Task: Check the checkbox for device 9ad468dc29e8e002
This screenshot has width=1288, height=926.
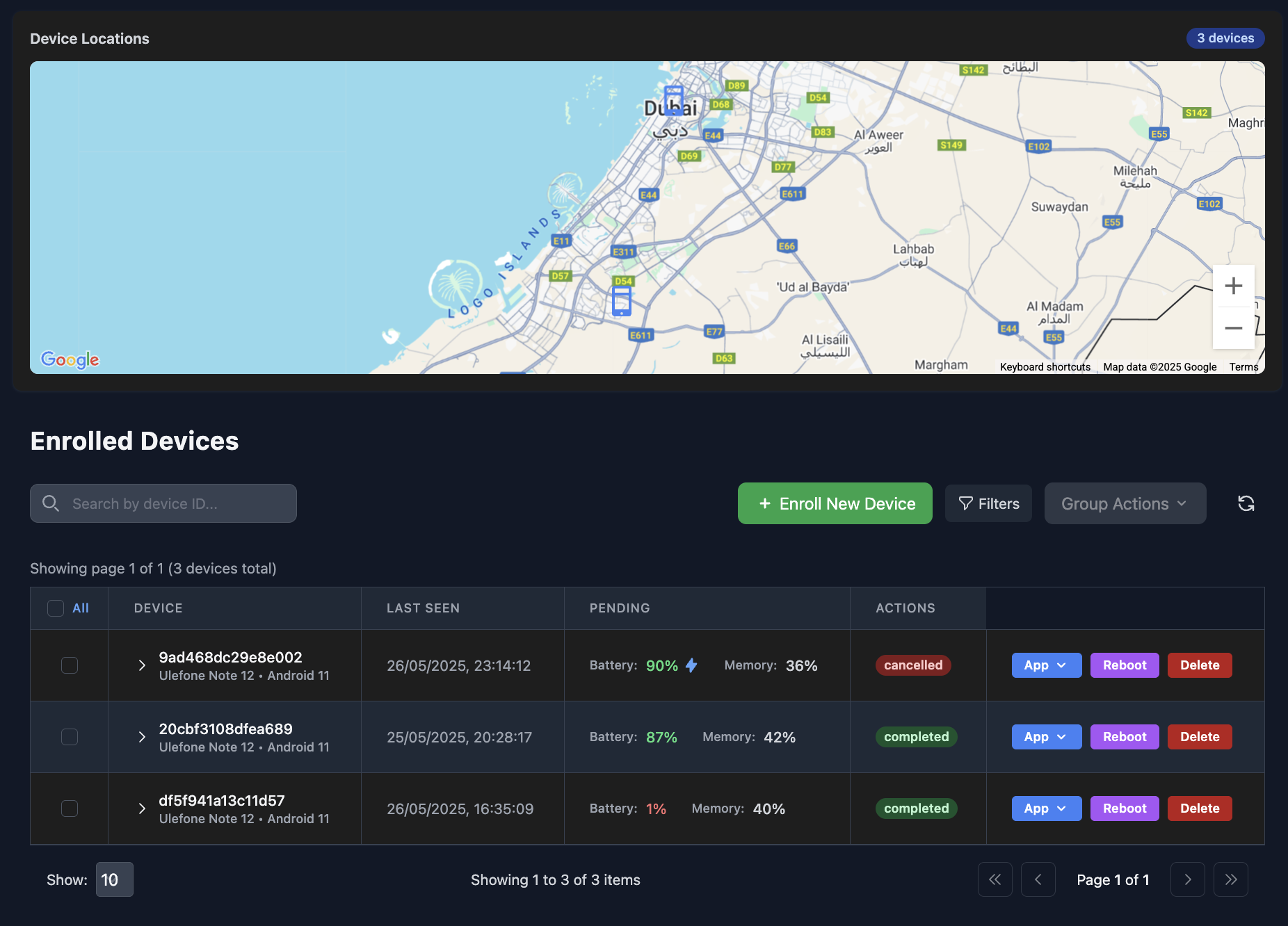Action: pyautogui.click(x=69, y=665)
